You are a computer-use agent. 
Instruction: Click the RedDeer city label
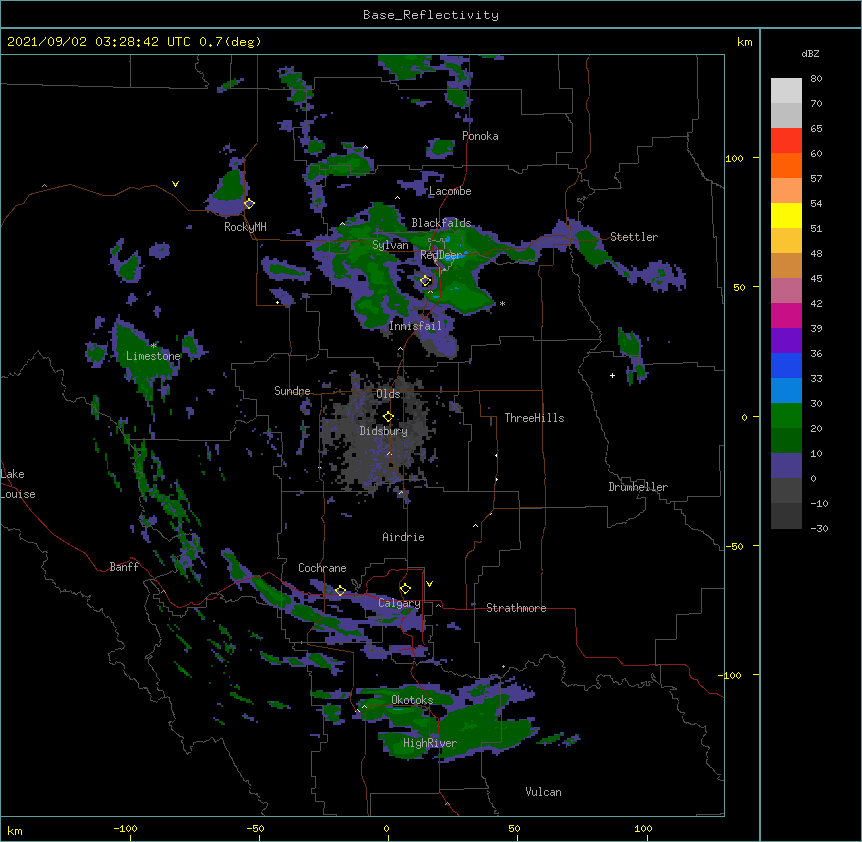441,255
